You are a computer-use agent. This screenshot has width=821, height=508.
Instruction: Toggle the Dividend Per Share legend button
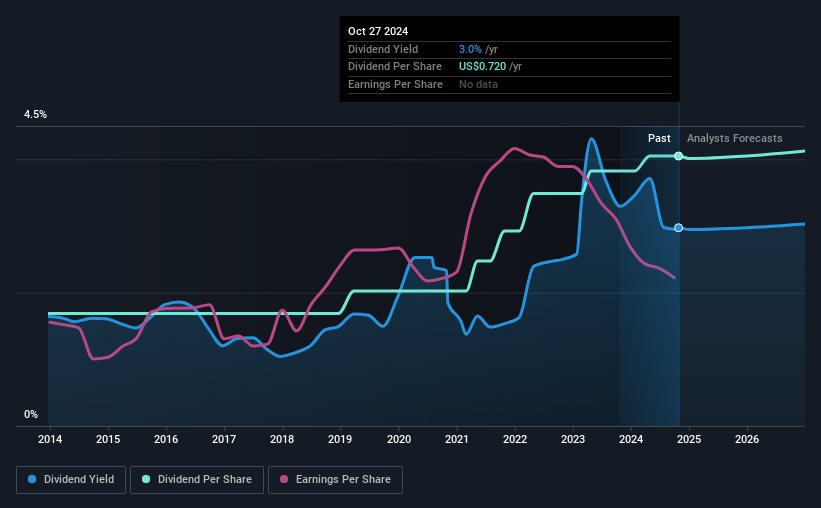click(x=197, y=480)
